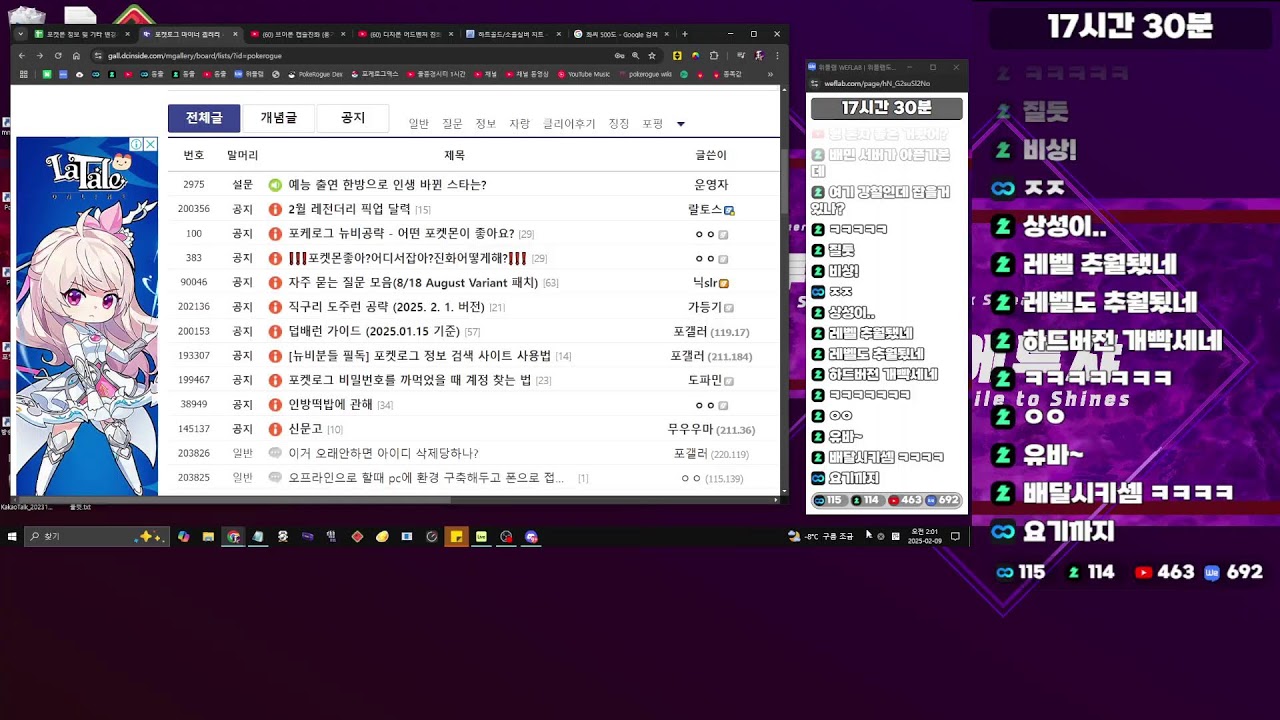
Task: Open post 인방떡밥에 관해
Action: (x=330, y=404)
